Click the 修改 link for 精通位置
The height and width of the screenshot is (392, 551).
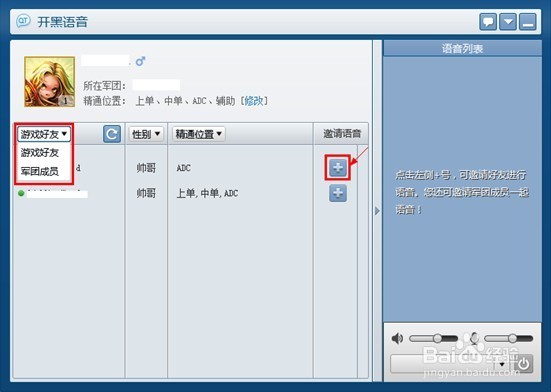point(253,101)
